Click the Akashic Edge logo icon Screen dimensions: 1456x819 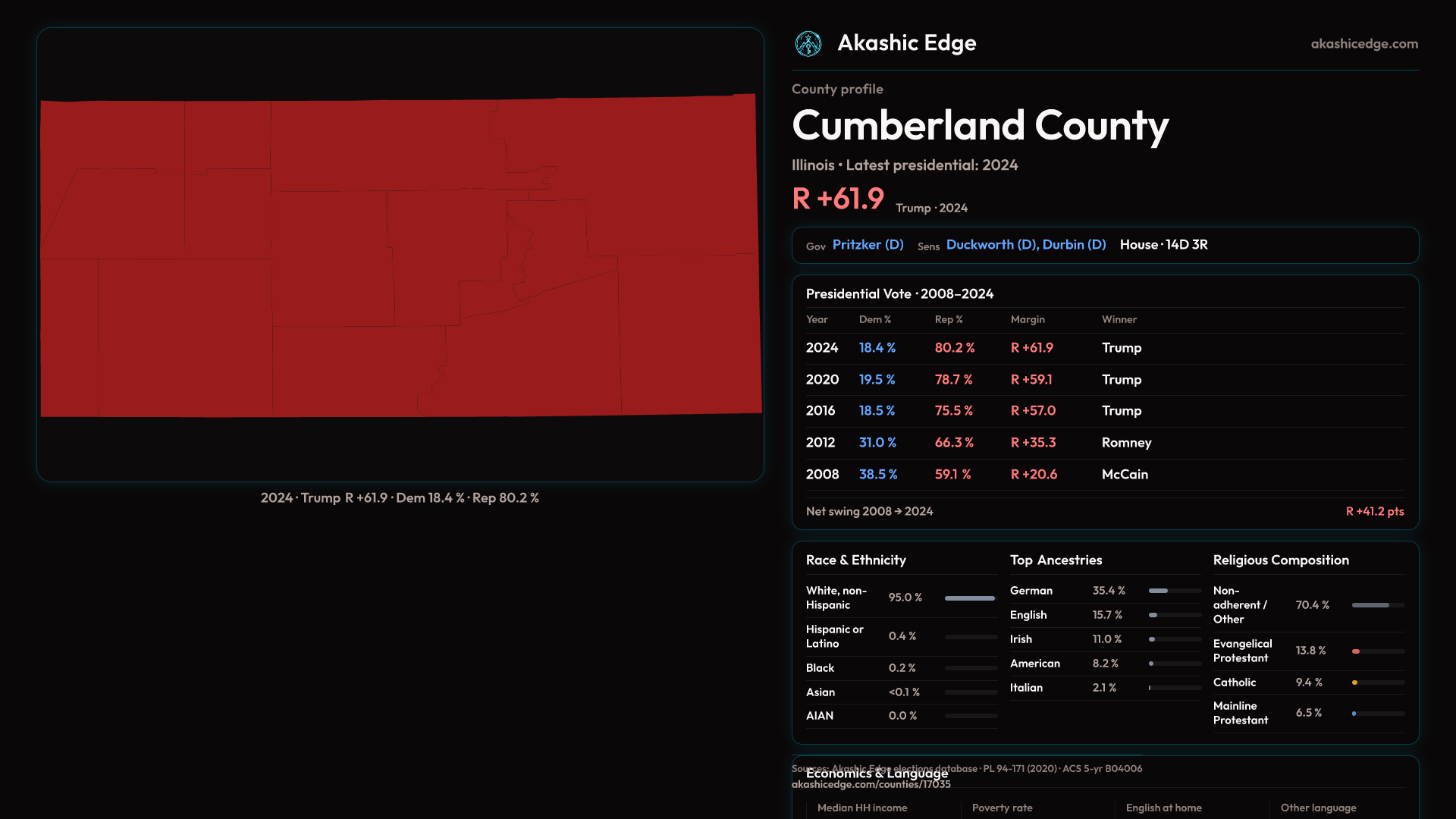coord(808,44)
